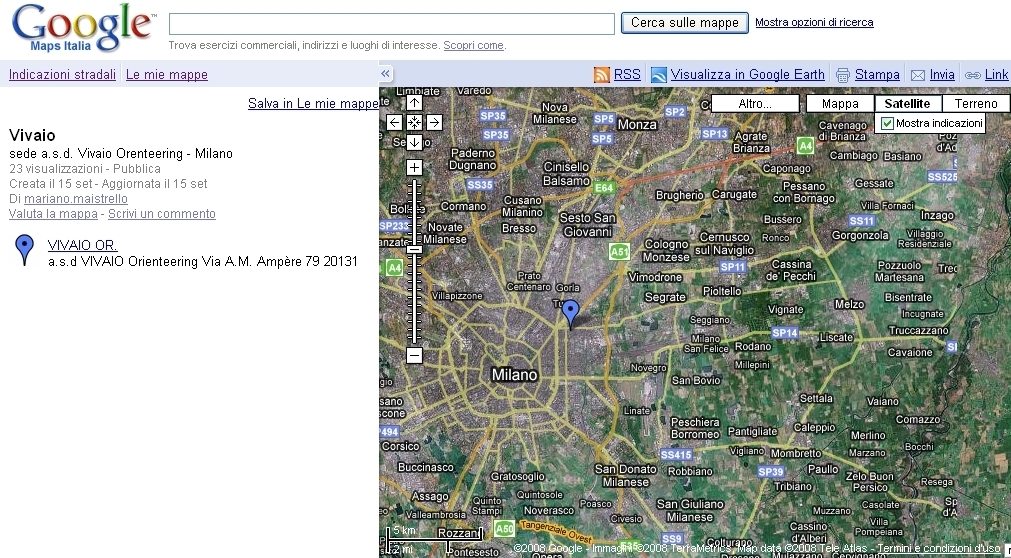
Task: Click the center return-to-last-result button
Action: click(x=414, y=123)
